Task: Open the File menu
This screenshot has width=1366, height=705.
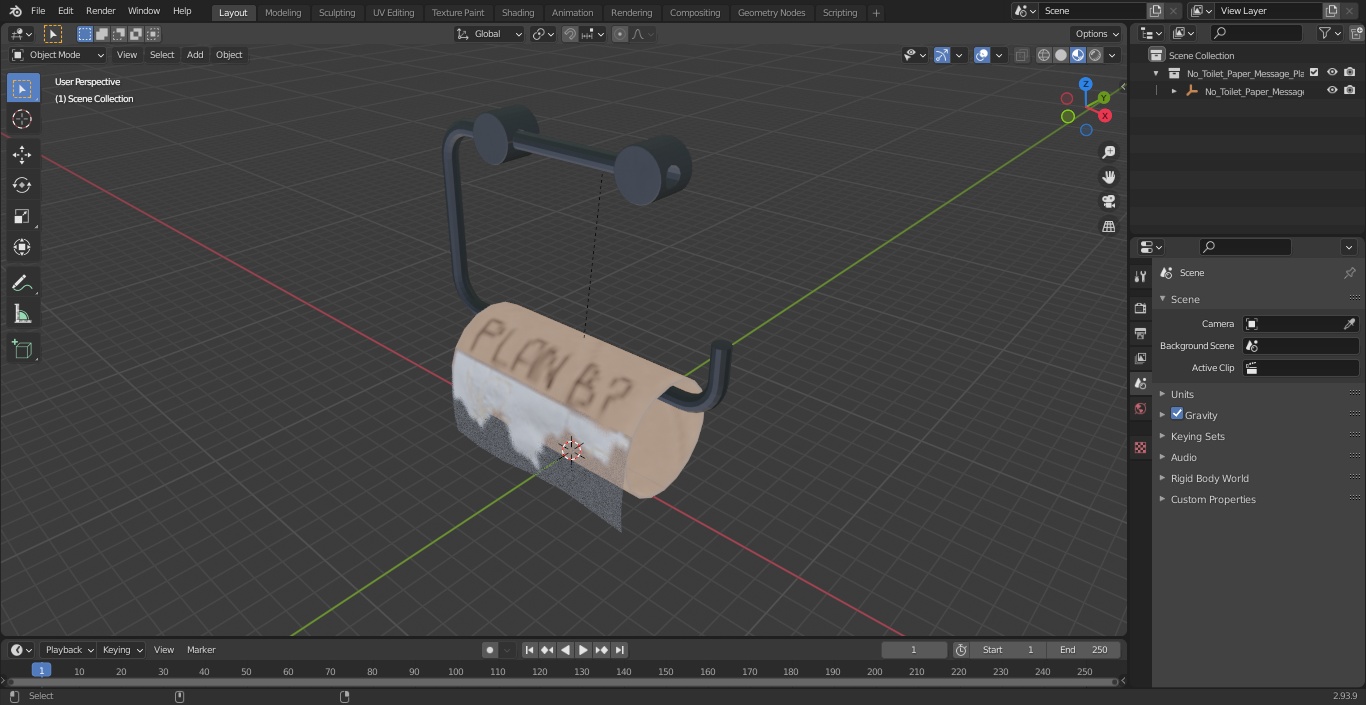Action: tap(38, 11)
